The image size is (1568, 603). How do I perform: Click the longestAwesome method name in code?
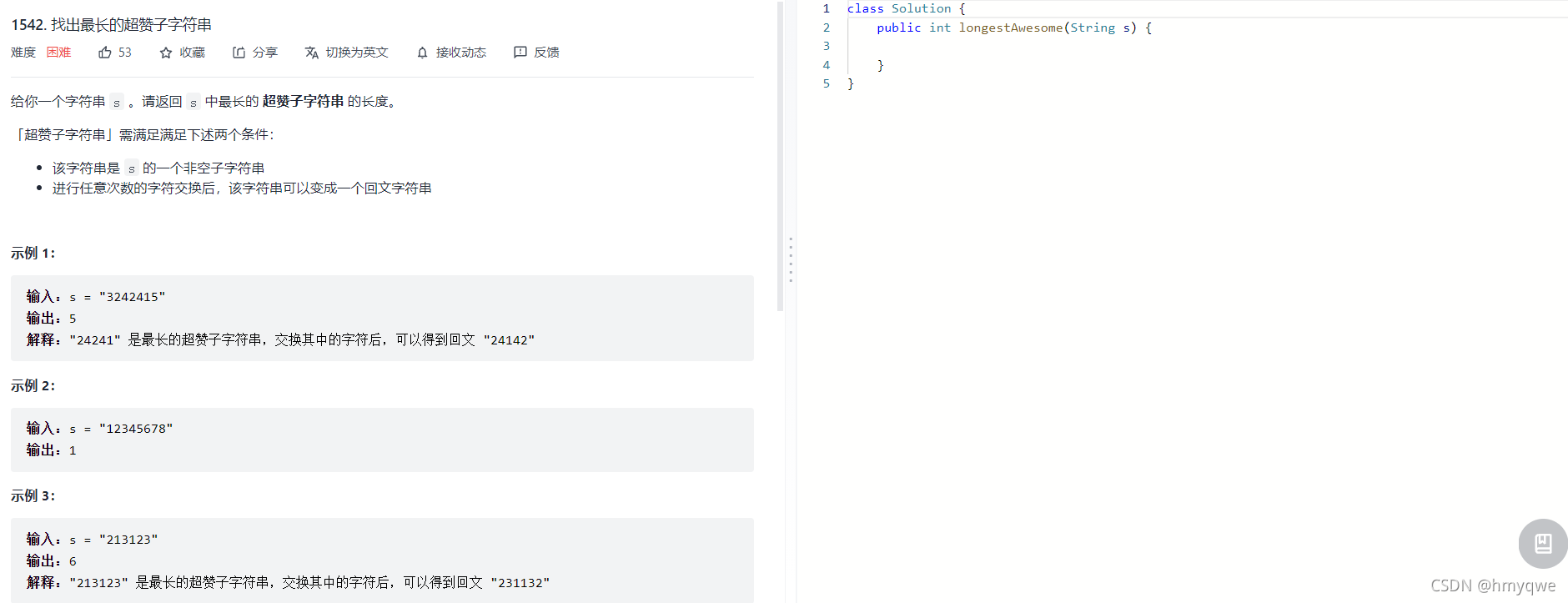(x=1011, y=28)
